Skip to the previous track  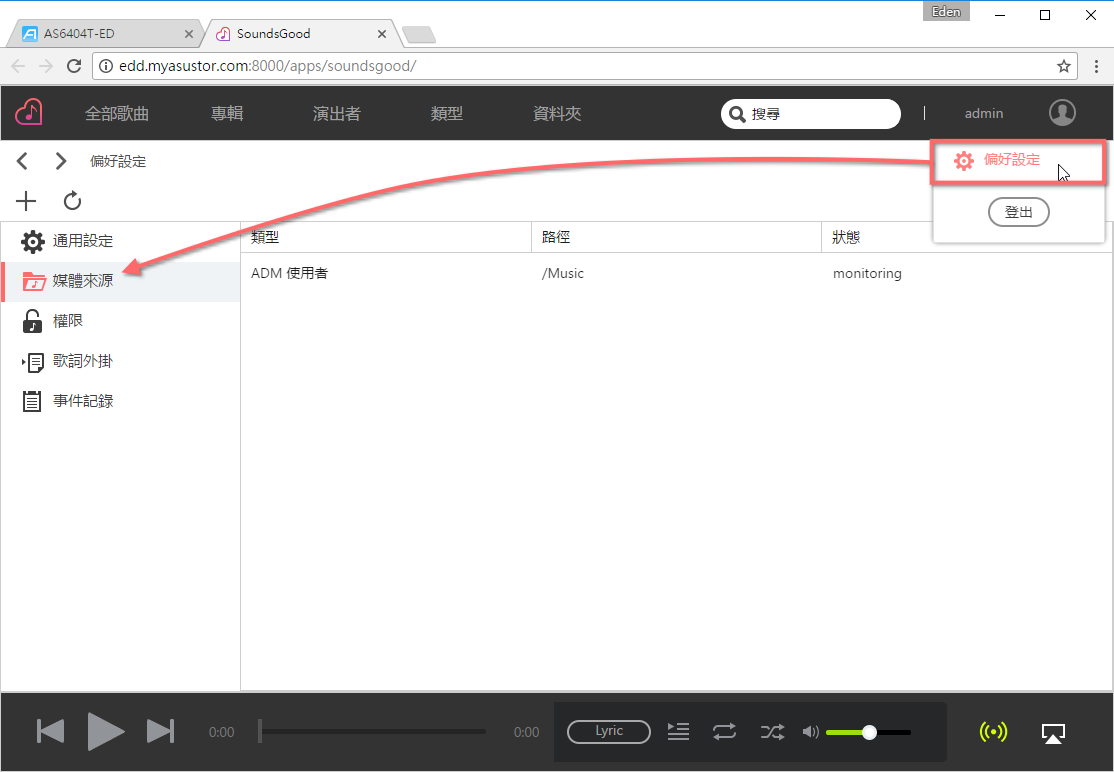click(x=50, y=732)
